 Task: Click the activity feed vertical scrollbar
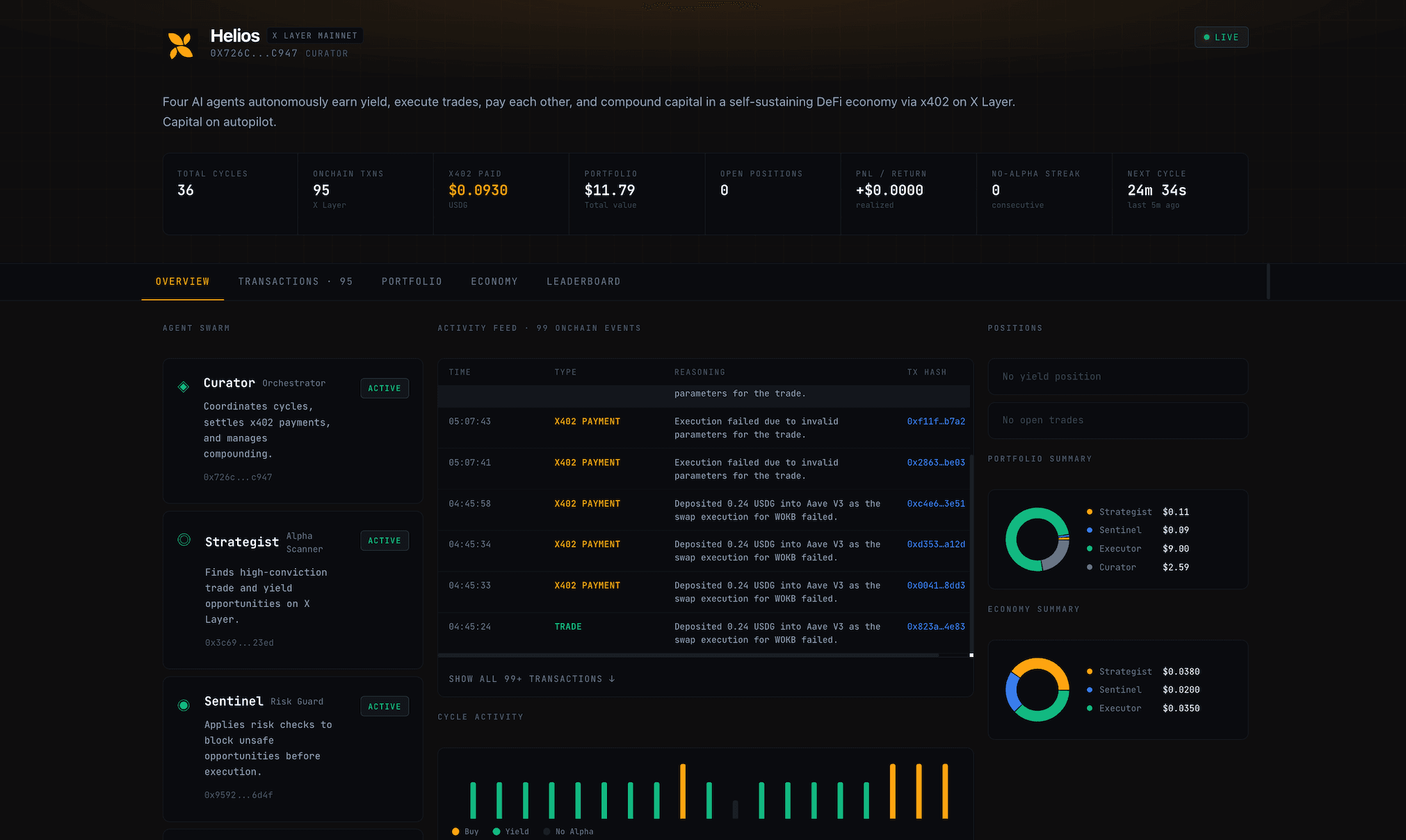pos(971,555)
